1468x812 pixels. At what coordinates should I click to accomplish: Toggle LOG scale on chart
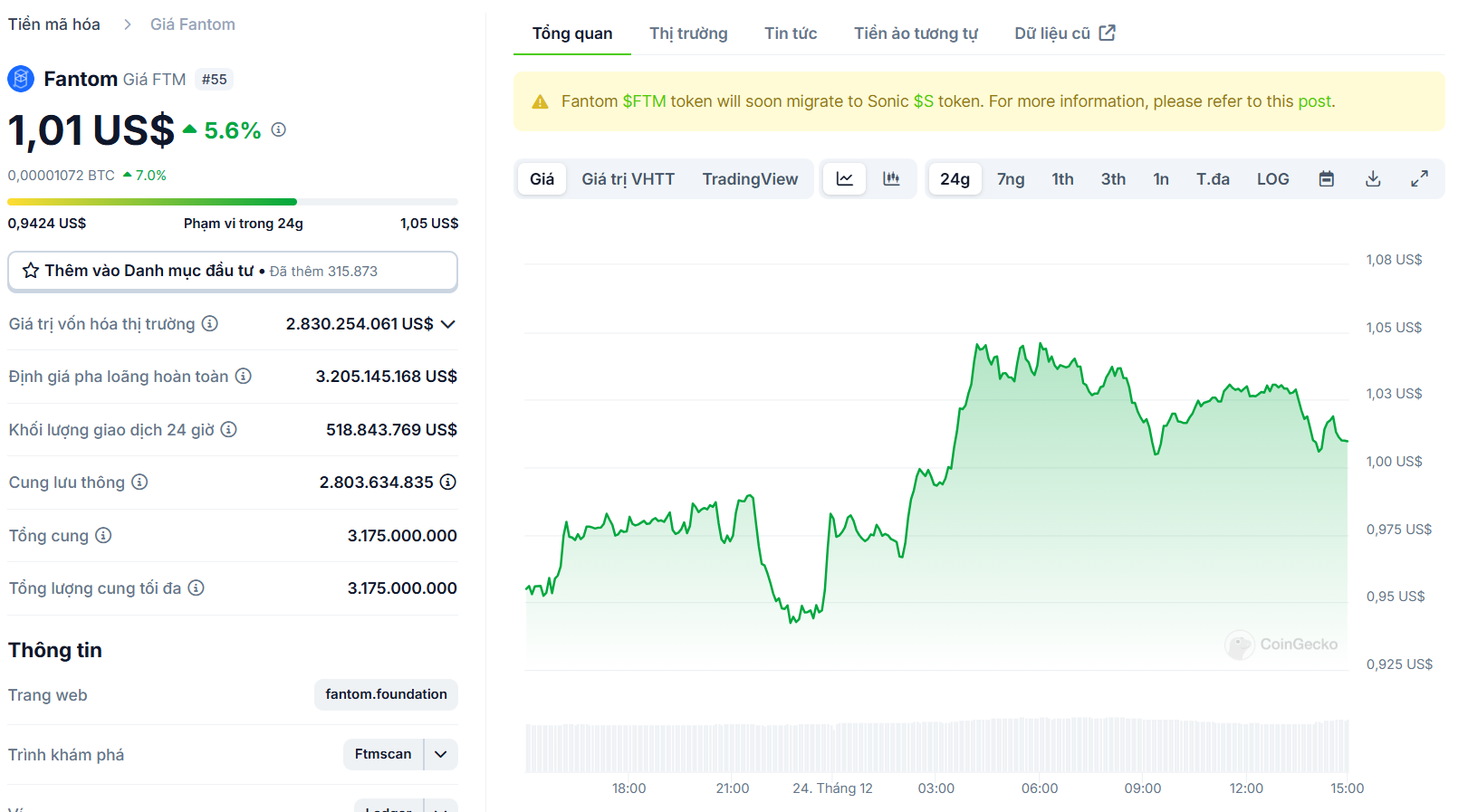pos(1272,178)
